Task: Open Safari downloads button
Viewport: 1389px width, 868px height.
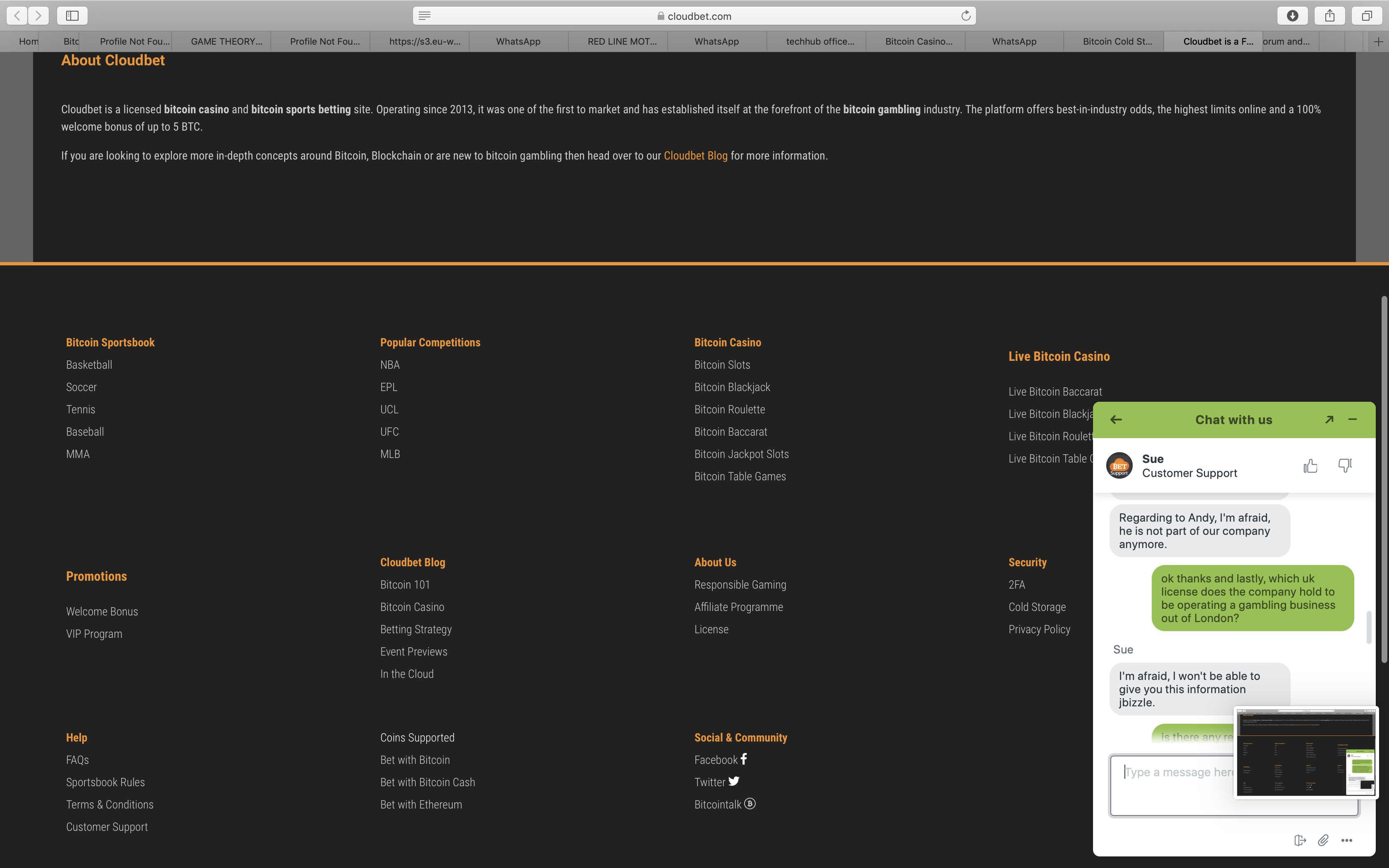Action: click(1292, 16)
